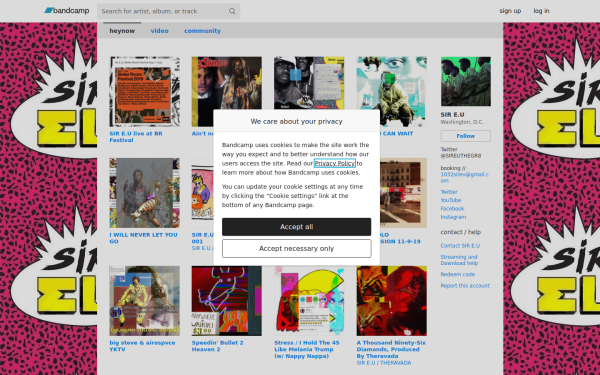
Task: Open SIR E.U live at BR Festival title link
Action: click(136, 137)
